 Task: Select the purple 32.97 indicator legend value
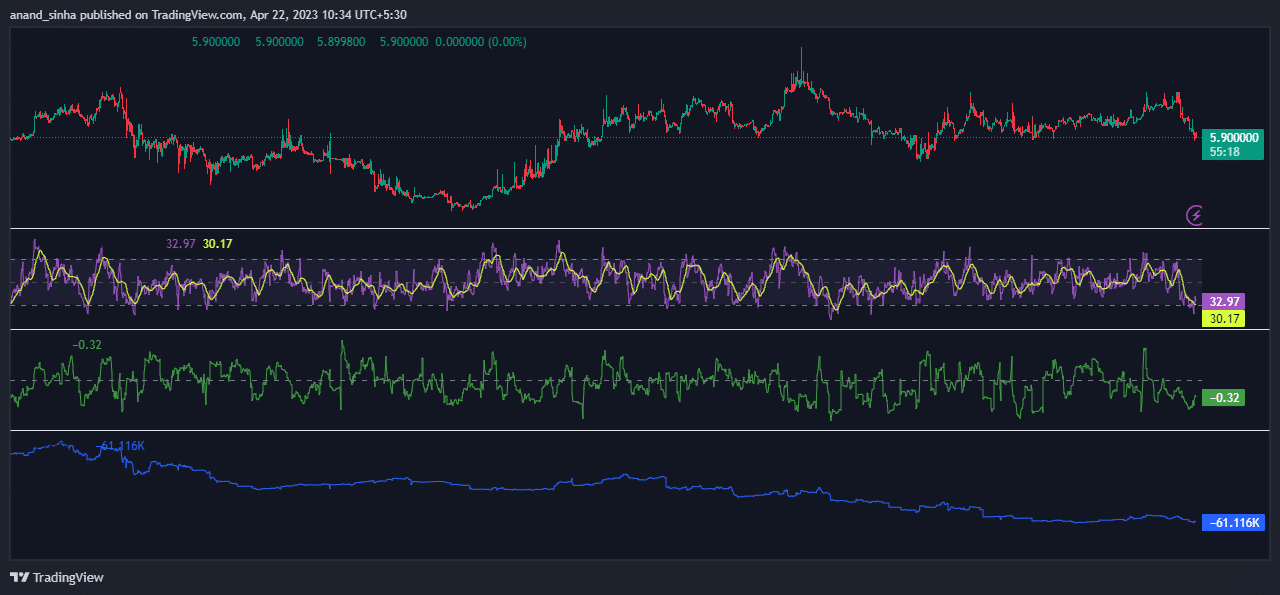[x=180, y=243]
